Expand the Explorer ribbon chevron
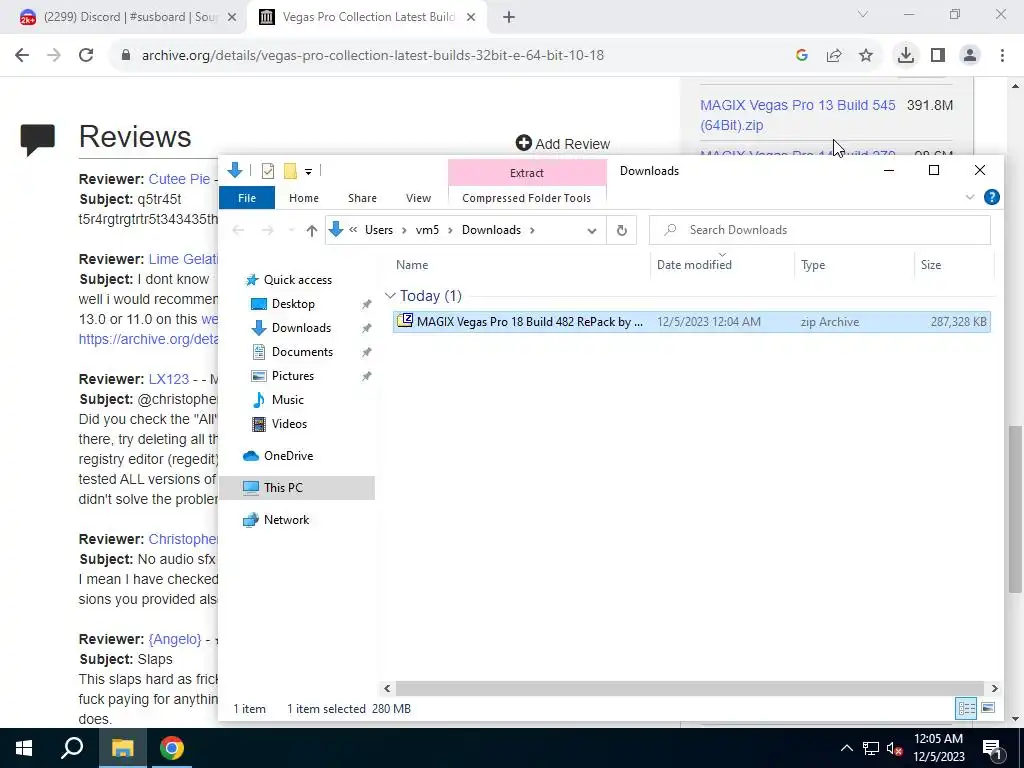 [x=970, y=197]
